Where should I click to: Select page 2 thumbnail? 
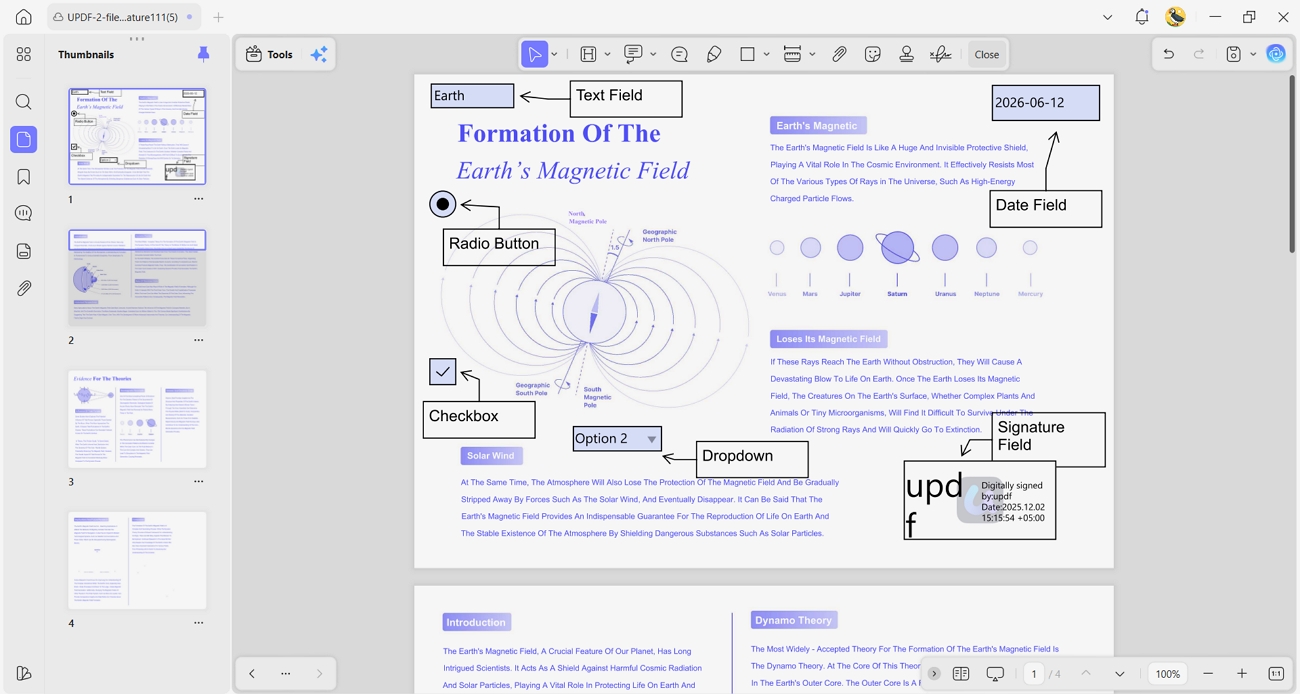pyautogui.click(x=137, y=277)
